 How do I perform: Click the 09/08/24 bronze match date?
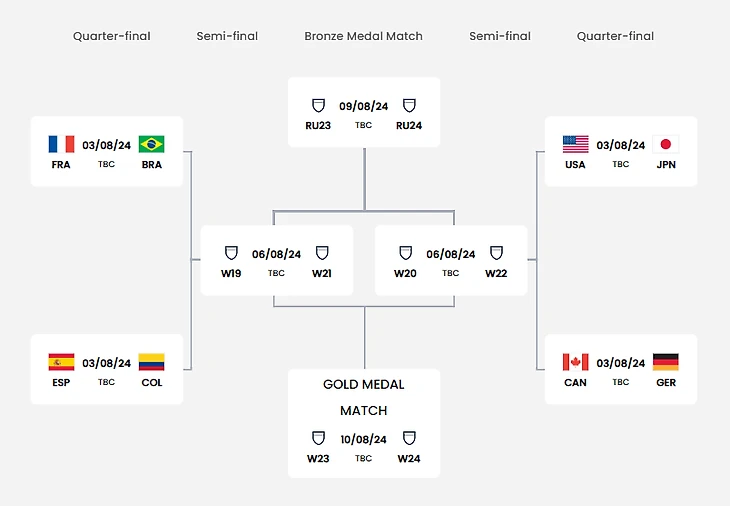[x=364, y=106]
